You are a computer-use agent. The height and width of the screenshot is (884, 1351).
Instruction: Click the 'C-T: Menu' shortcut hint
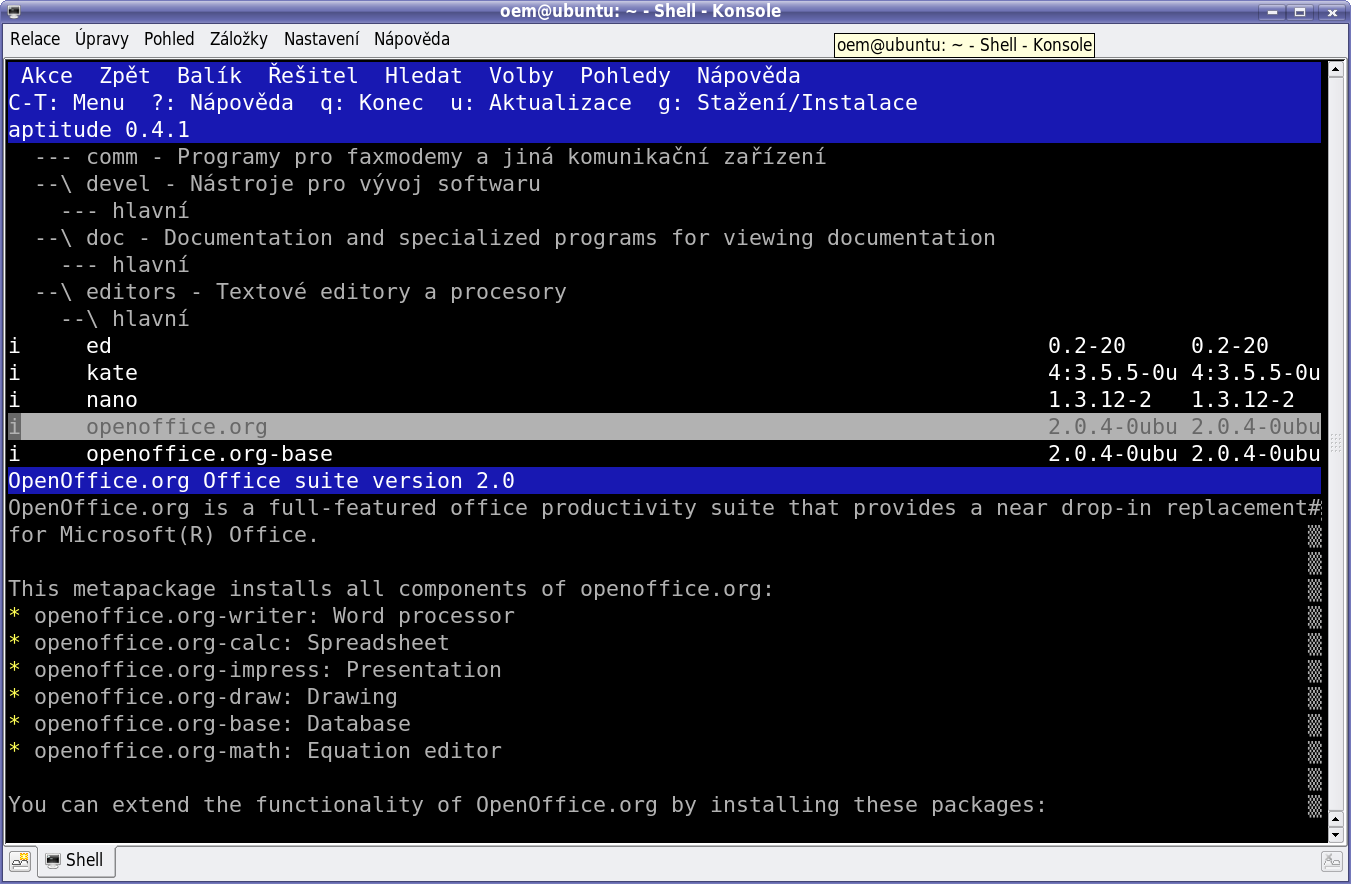pos(67,103)
